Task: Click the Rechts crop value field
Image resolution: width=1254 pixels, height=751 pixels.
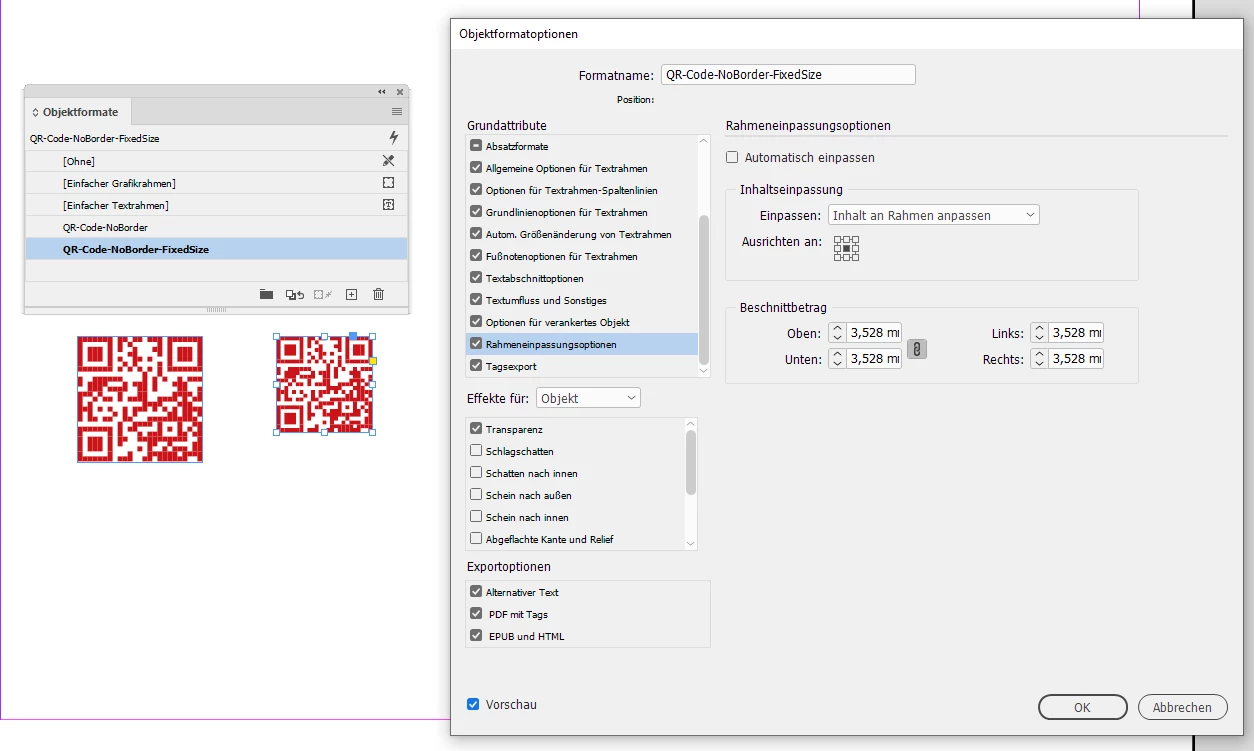Action: click(x=1076, y=358)
